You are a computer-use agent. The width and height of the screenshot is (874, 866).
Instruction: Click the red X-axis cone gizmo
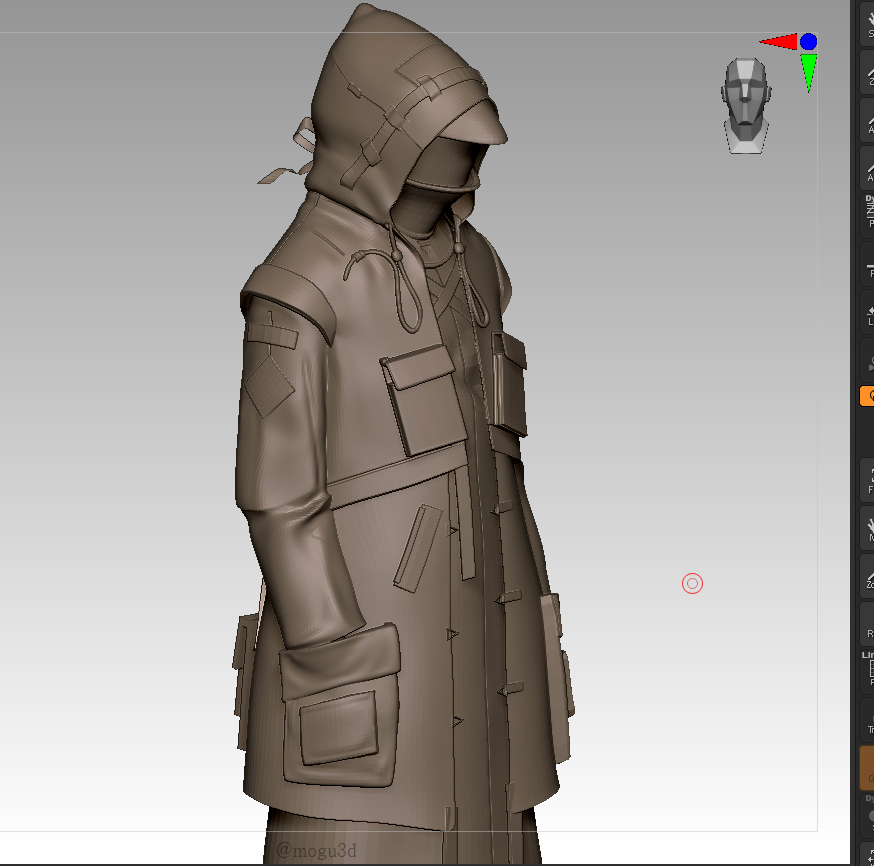[779, 42]
